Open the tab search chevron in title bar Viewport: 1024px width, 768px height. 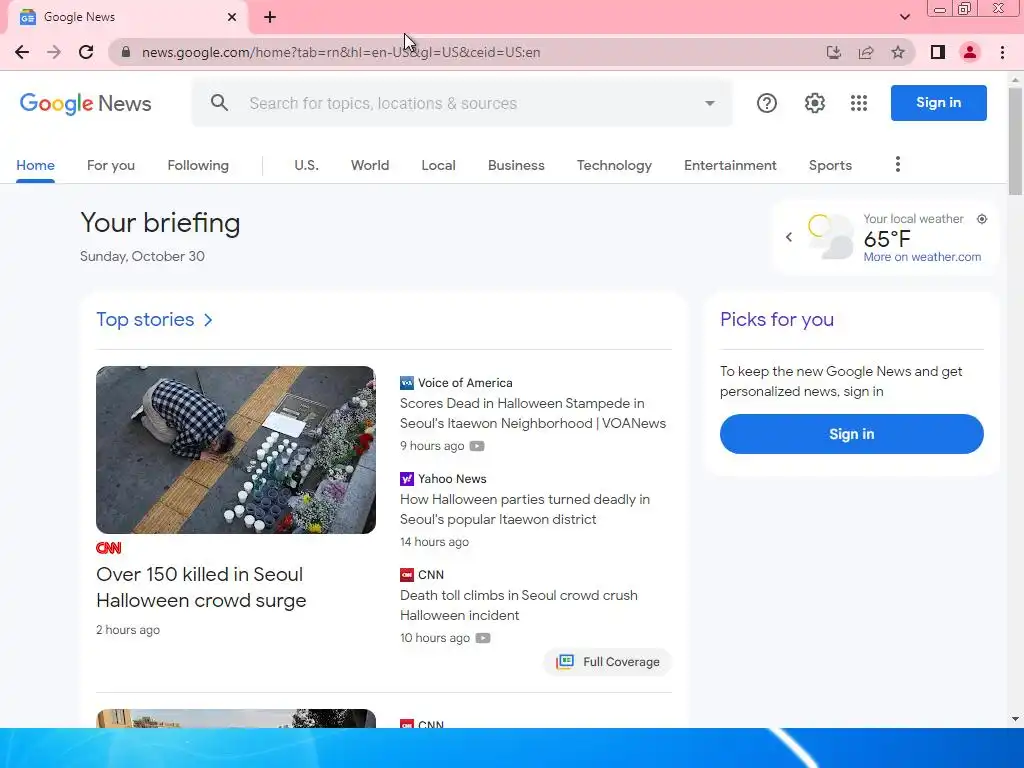(904, 17)
